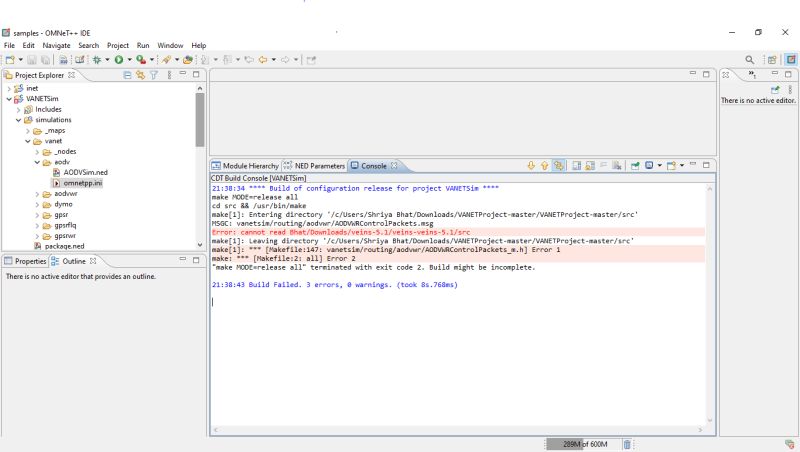Collapse the simulations folder
Image resolution: width=800 pixels, height=452 pixels.
point(18,120)
